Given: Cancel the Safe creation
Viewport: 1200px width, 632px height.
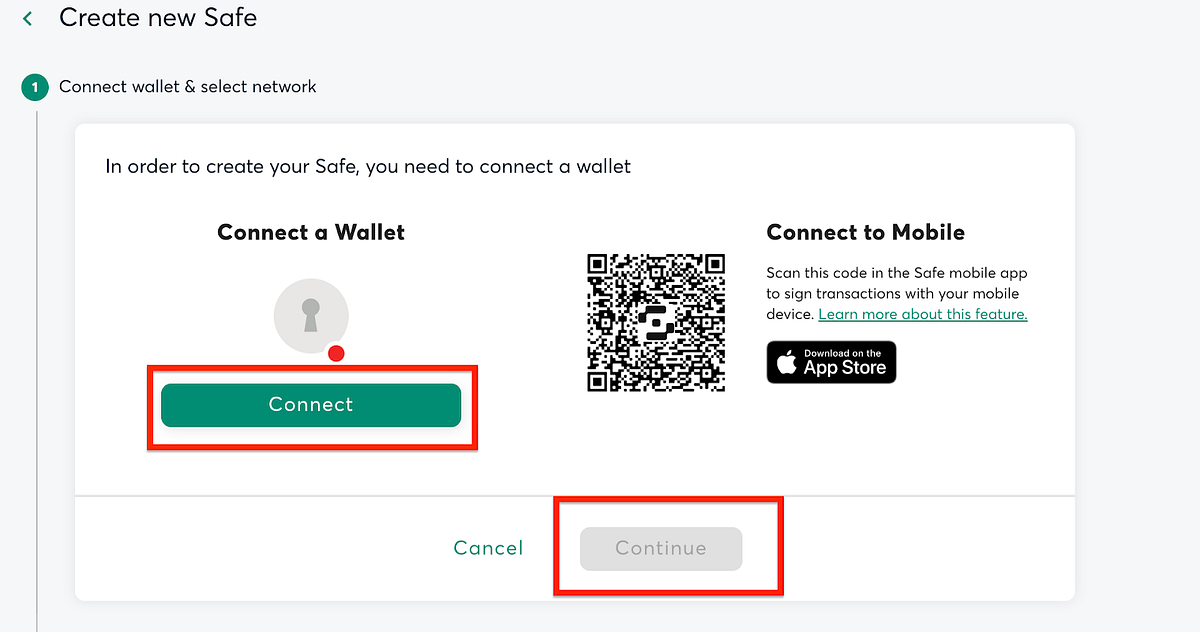Looking at the screenshot, I should coord(488,548).
